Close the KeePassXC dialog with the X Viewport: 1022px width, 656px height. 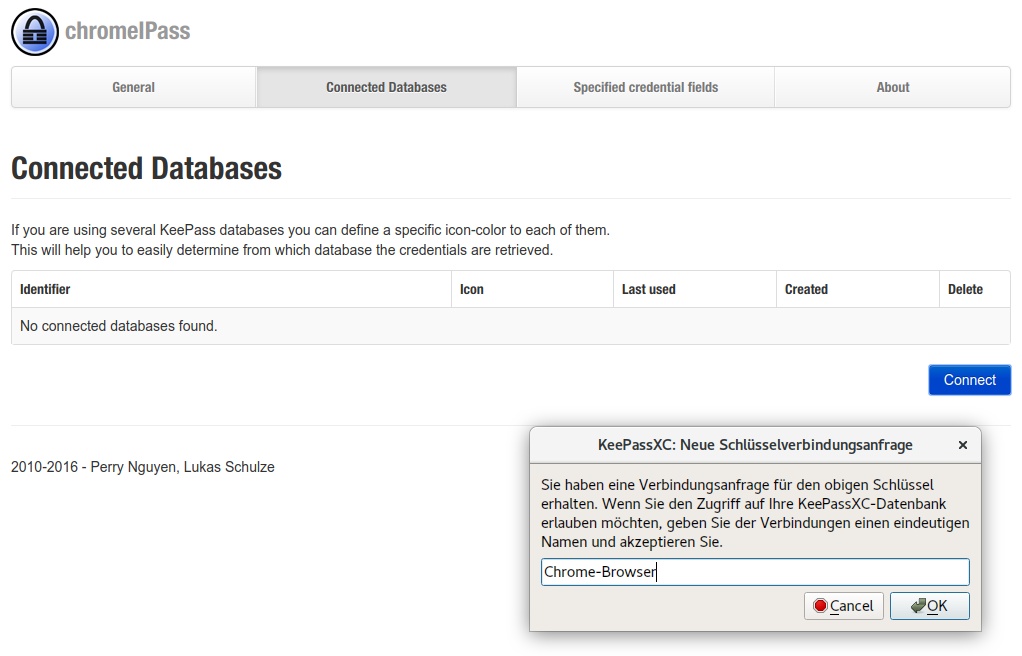[x=963, y=445]
